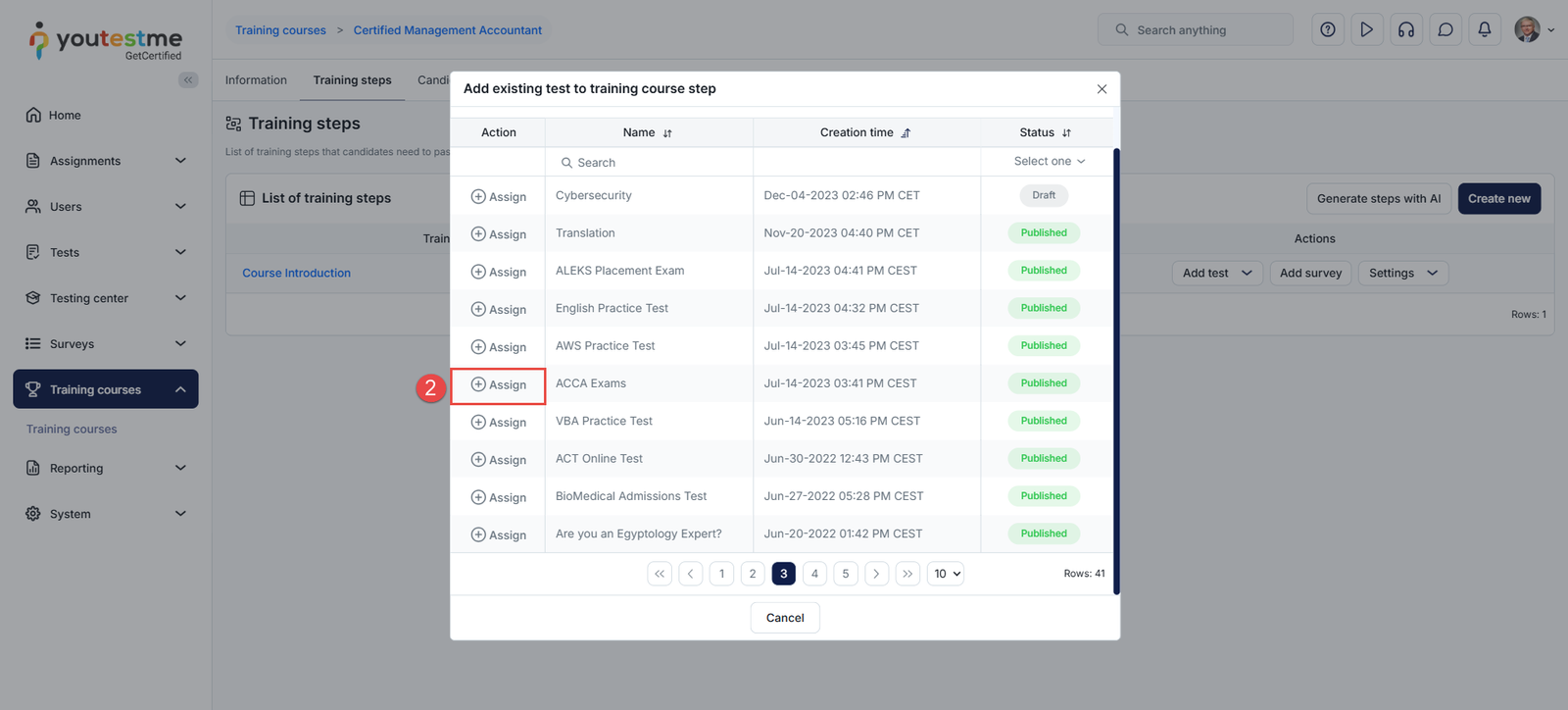The width and height of the screenshot is (1568, 710).
Task: Open Home in the sidebar
Action: (65, 116)
